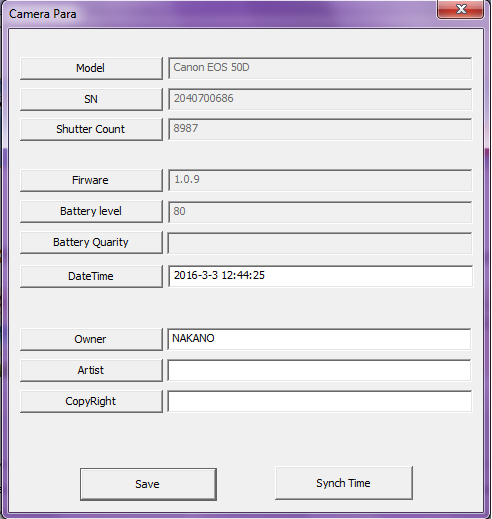492x519 pixels.
Task: Focus the DateTime input field
Action: pos(320,276)
